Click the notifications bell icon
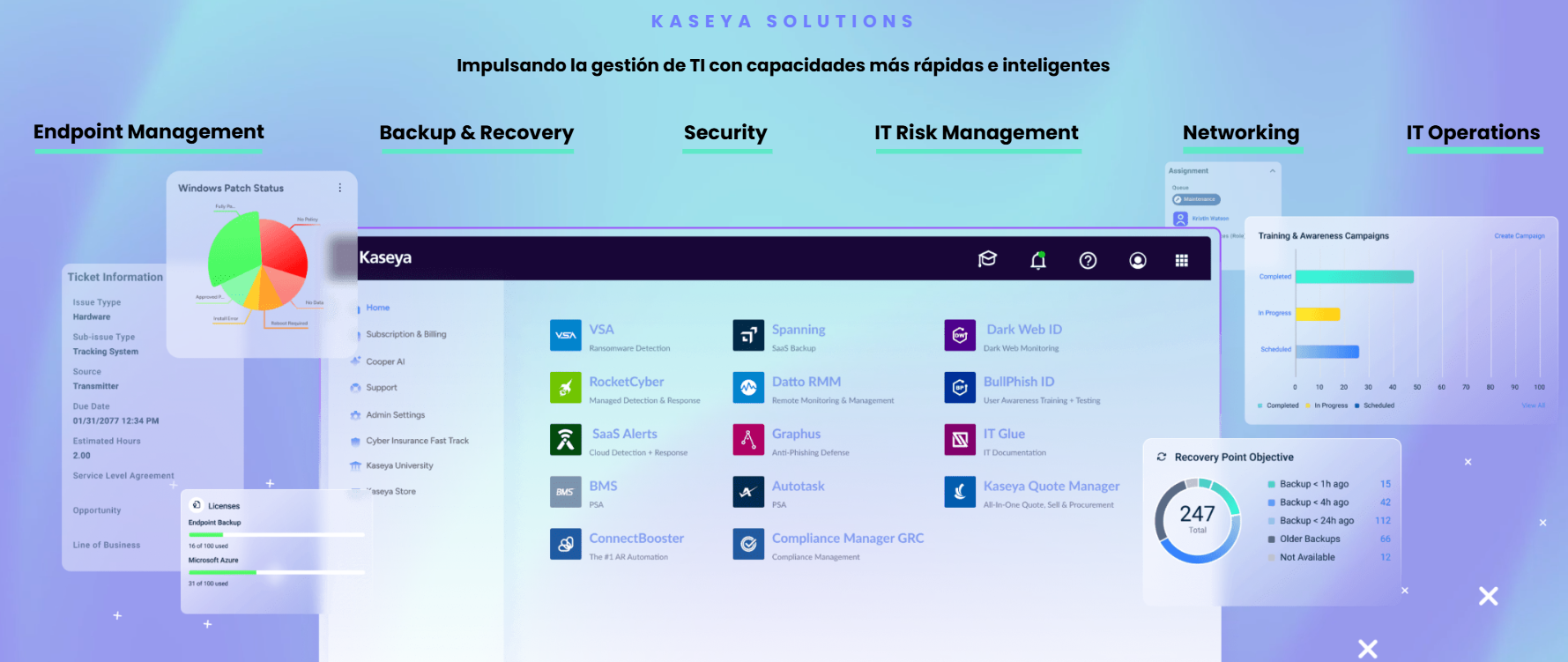This screenshot has width=1568, height=662. pos(1037,260)
